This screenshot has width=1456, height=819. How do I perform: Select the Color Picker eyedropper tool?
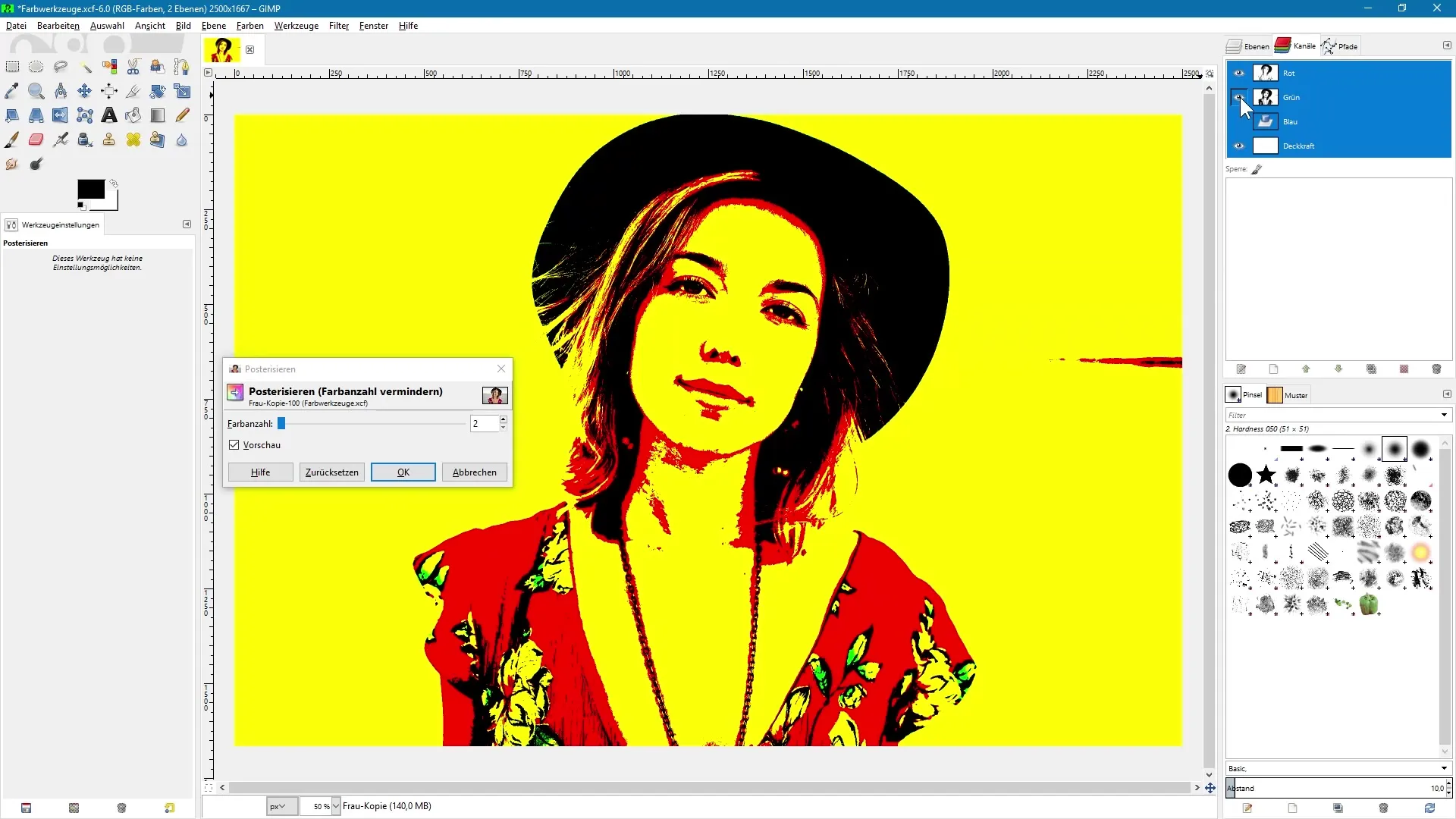click(x=12, y=91)
